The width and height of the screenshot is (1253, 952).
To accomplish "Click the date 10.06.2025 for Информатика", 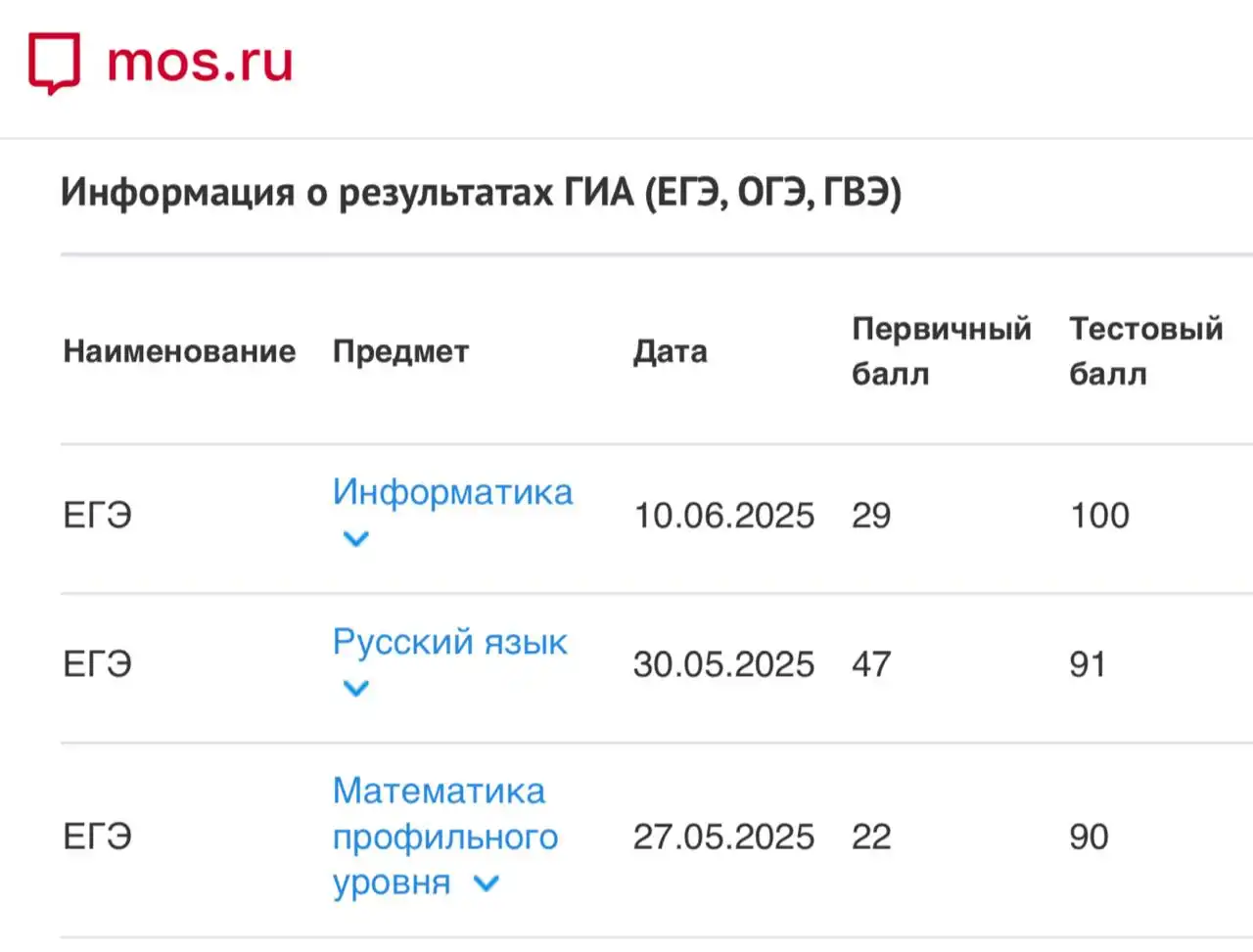I will pyautogui.click(x=724, y=515).
